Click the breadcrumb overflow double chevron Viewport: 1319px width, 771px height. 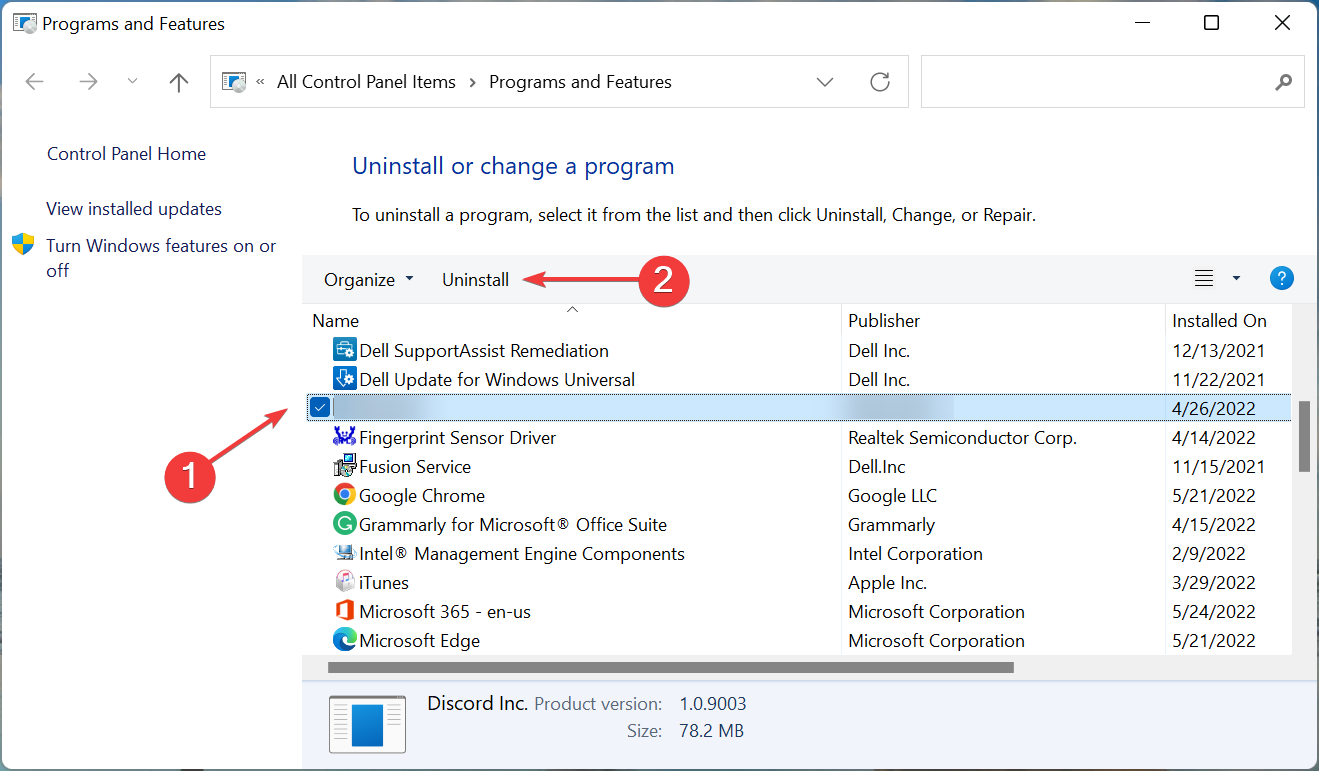point(260,82)
